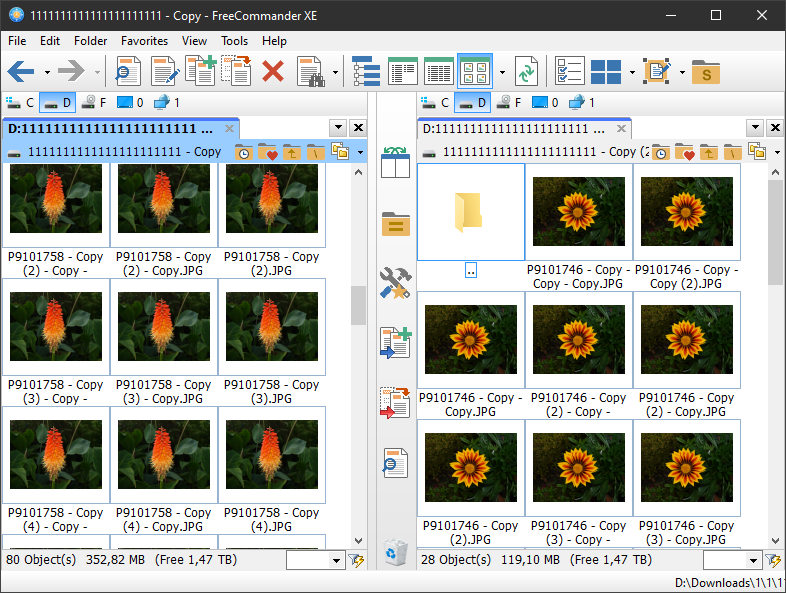This screenshot has width=786, height=593.
Task: Click the Back navigation arrow
Action: tap(22, 72)
